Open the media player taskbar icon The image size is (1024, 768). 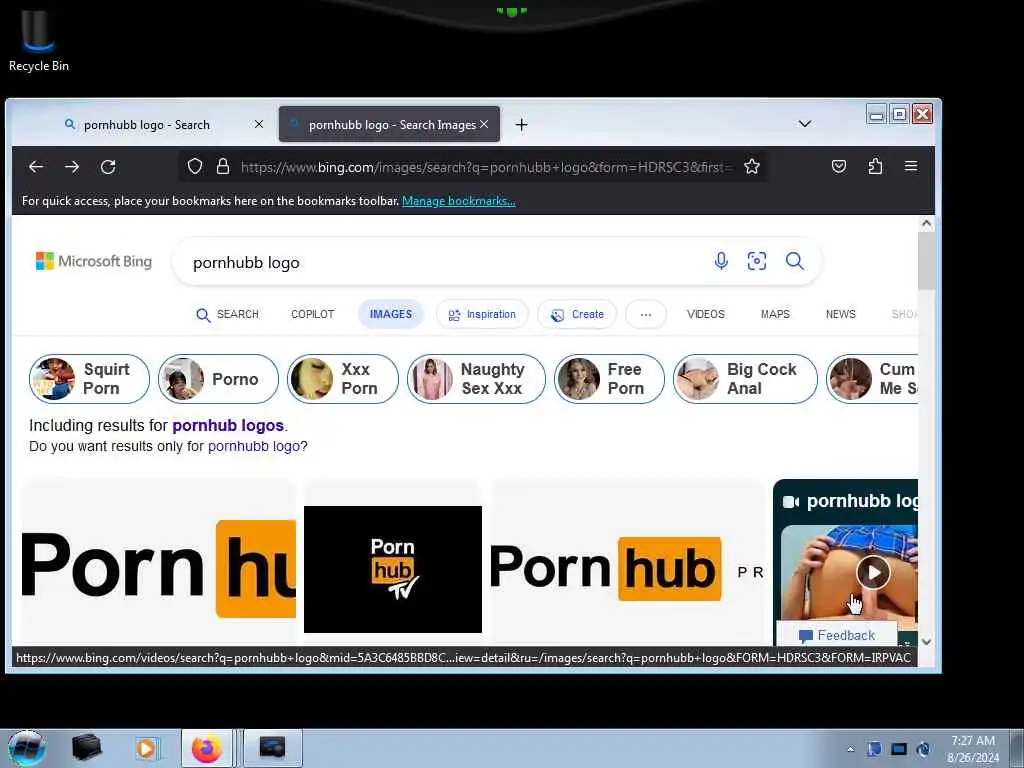146,748
